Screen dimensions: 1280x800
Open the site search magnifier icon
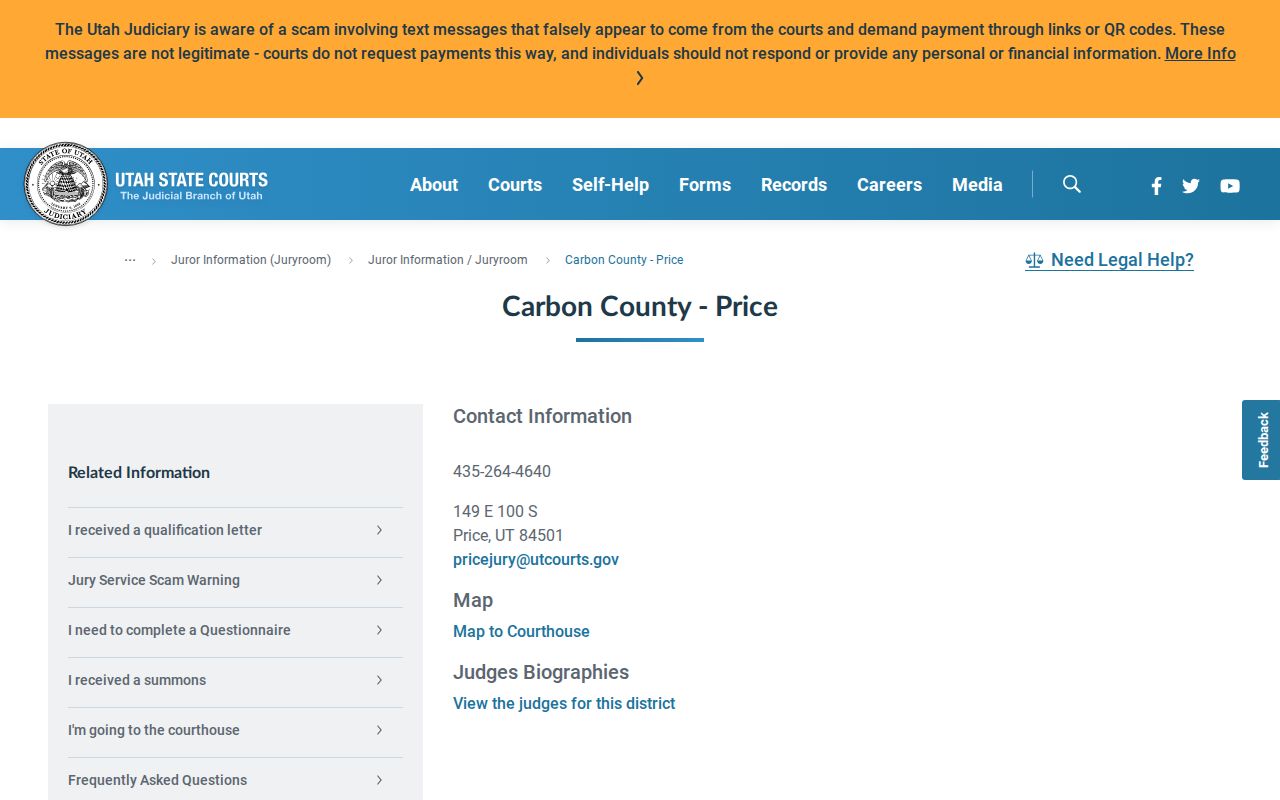(x=1072, y=184)
